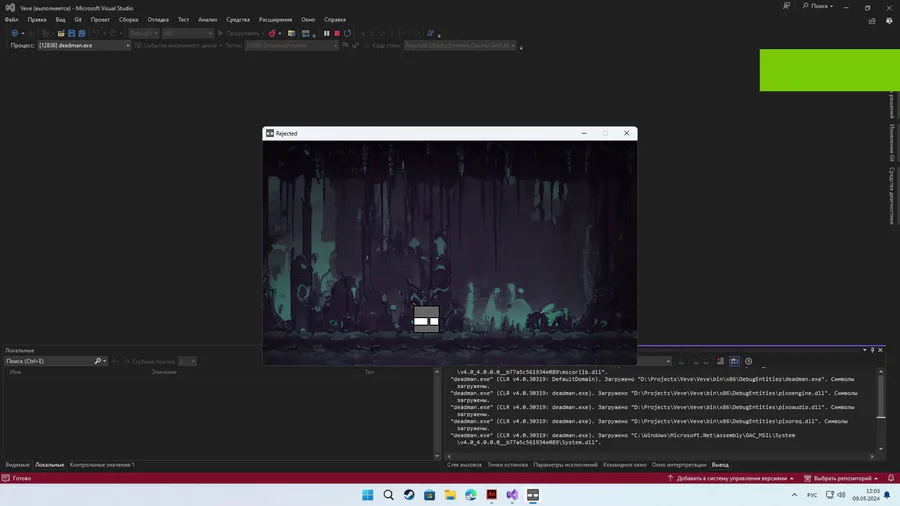Switch to the Командное окно tab
The image size is (900, 506).
point(624,465)
